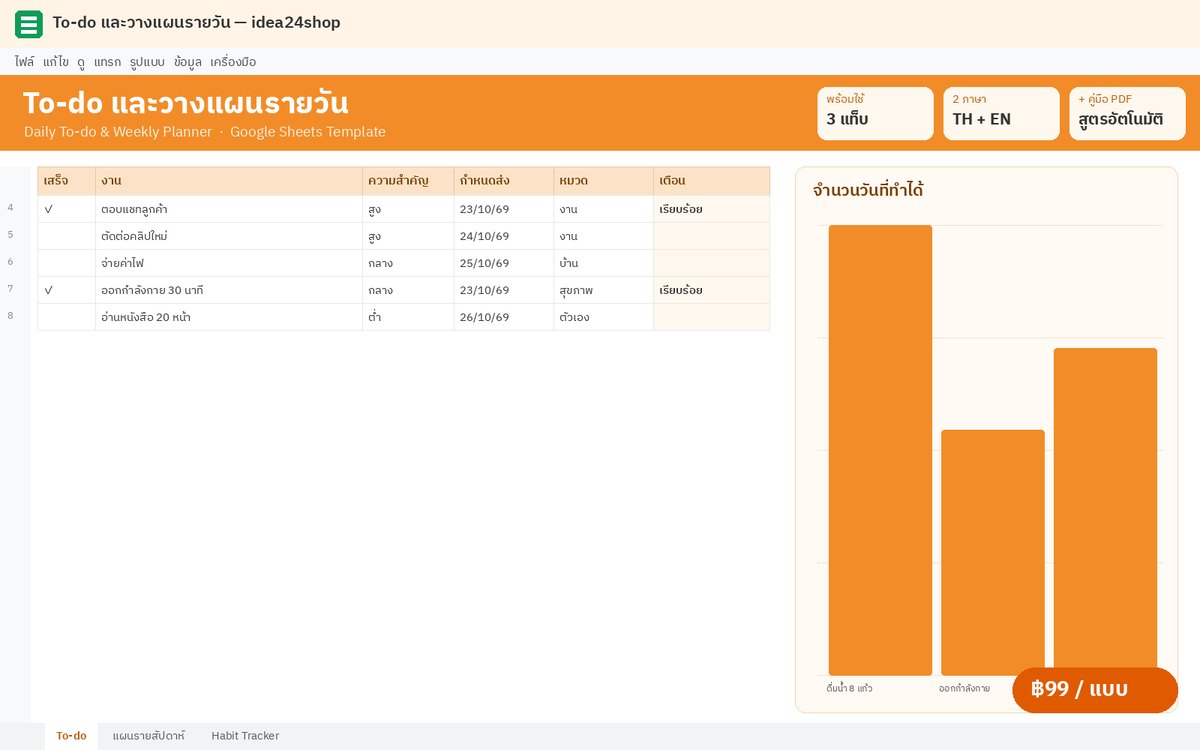Select the ต่ำ priority cell
Screen dimensions: 1200x750
point(408,317)
